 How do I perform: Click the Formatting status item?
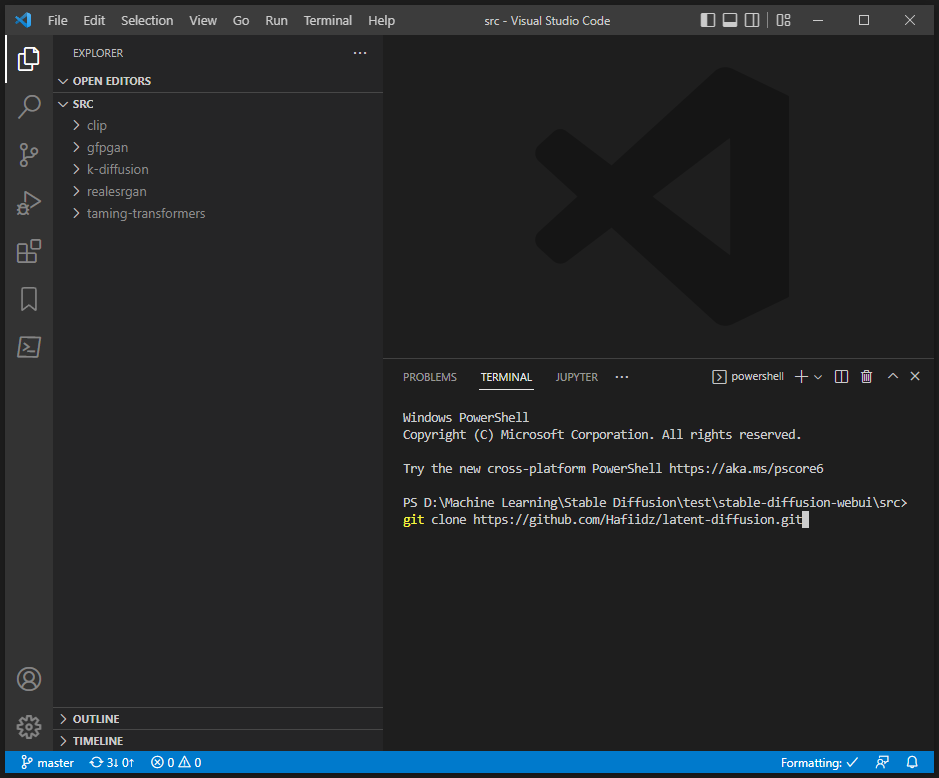point(819,762)
